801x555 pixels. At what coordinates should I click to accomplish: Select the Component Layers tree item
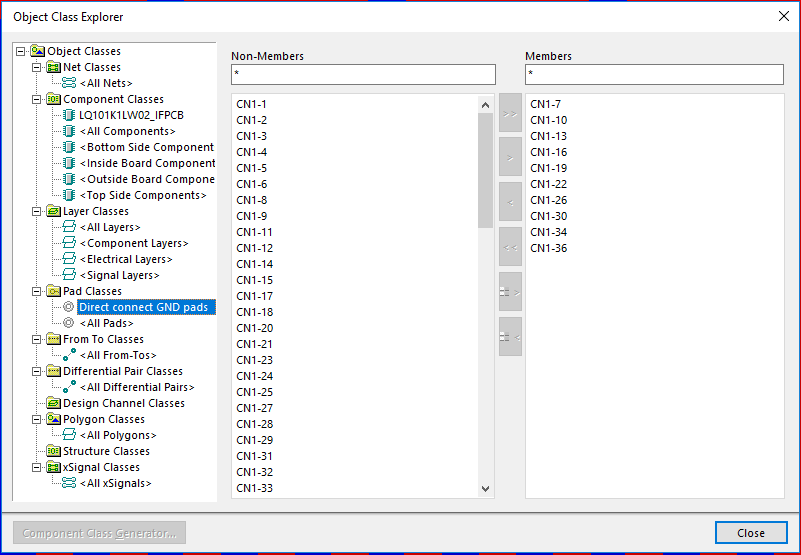[134, 243]
